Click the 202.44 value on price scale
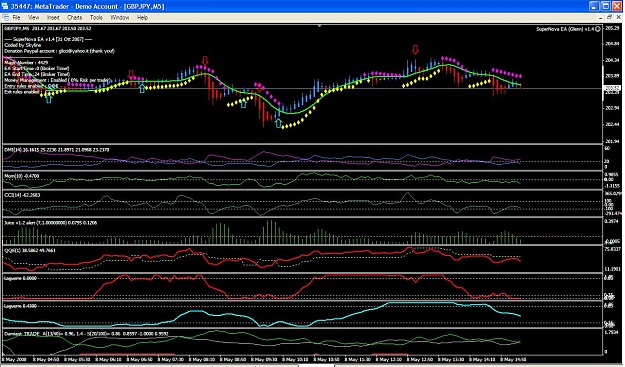The height and width of the screenshot is (367, 625). click(x=612, y=124)
